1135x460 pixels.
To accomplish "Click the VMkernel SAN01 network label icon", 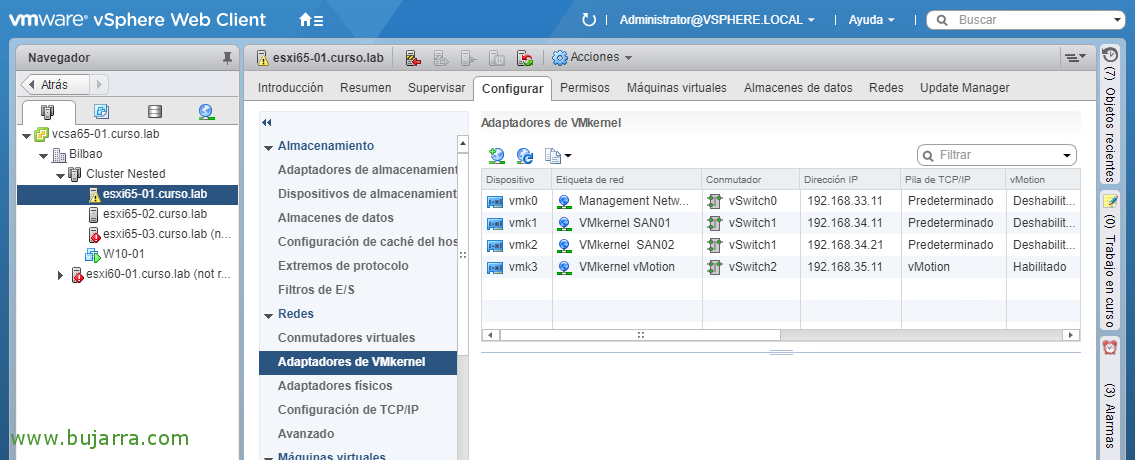I will click(x=564, y=223).
